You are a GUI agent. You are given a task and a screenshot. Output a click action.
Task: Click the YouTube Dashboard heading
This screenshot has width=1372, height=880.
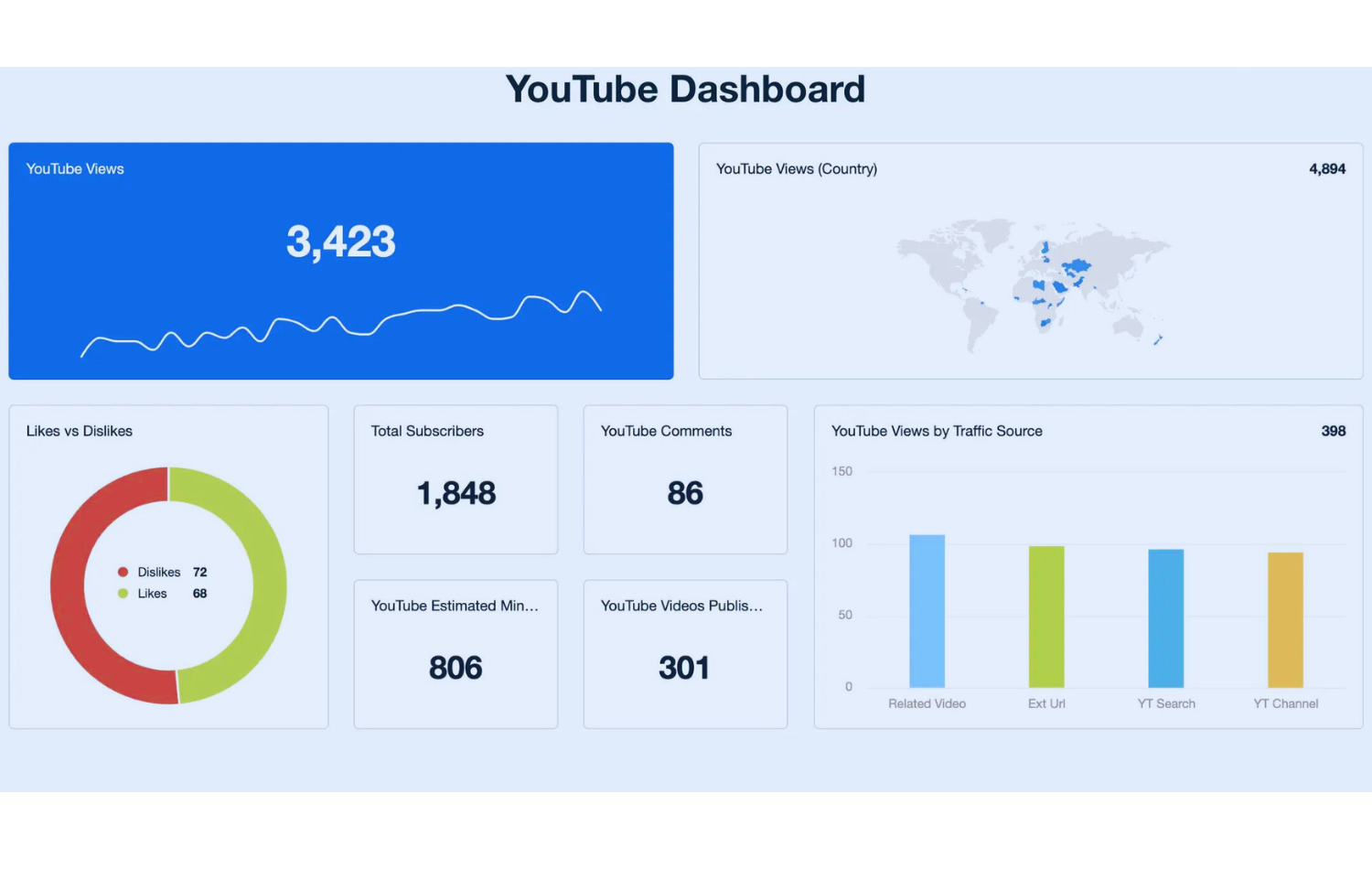tap(685, 90)
